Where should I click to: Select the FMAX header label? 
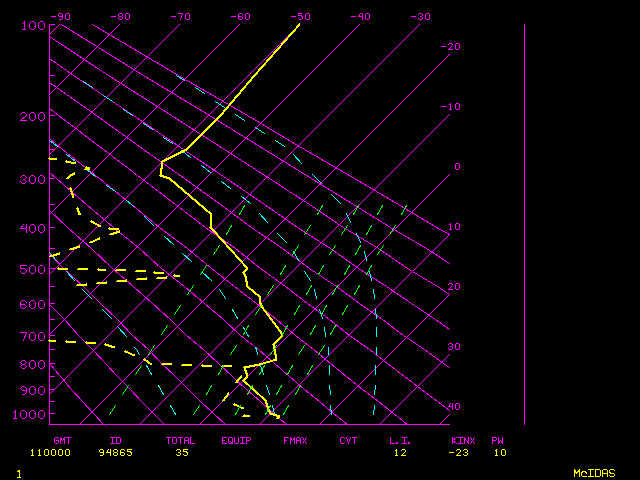tap(295, 440)
